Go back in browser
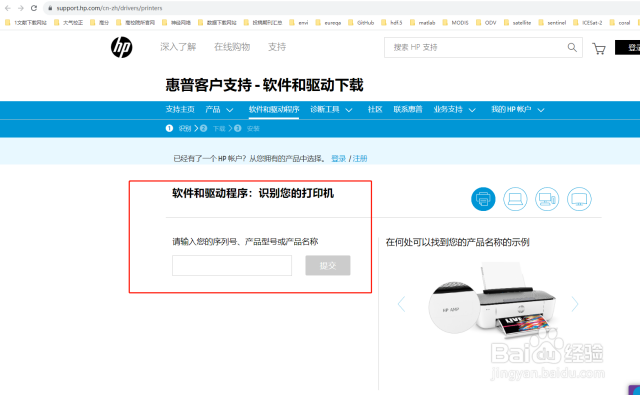This screenshot has width=640, height=395. pyautogui.click(x=8, y=8)
